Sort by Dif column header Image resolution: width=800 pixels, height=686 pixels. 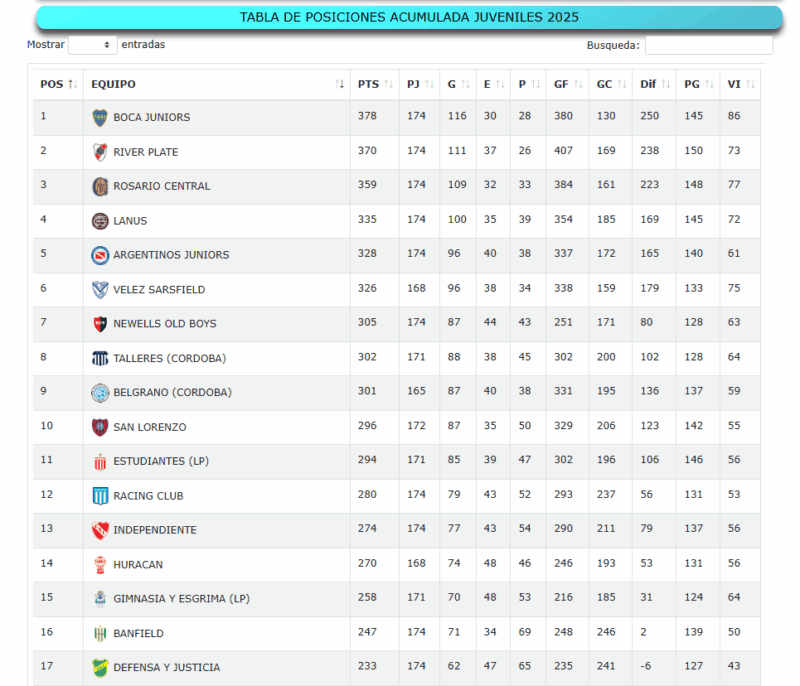click(653, 84)
